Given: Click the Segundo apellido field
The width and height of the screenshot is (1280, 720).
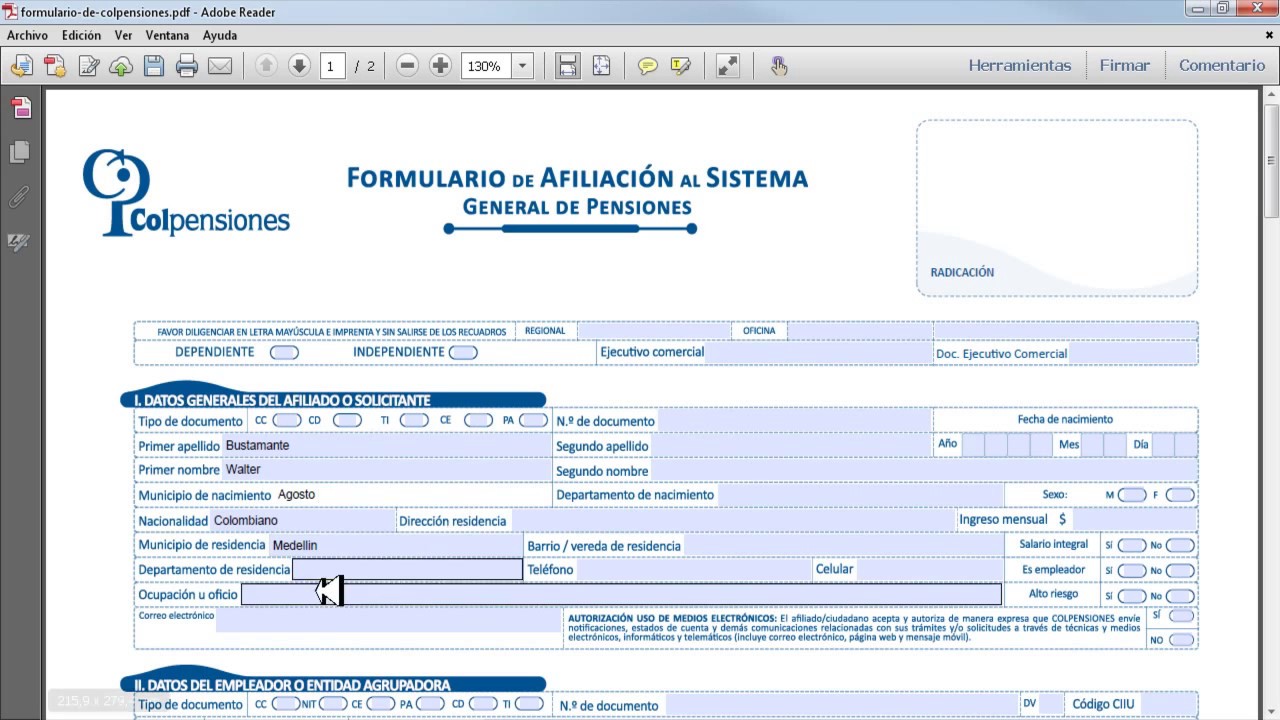Looking at the screenshot, I should pos(792,445).
